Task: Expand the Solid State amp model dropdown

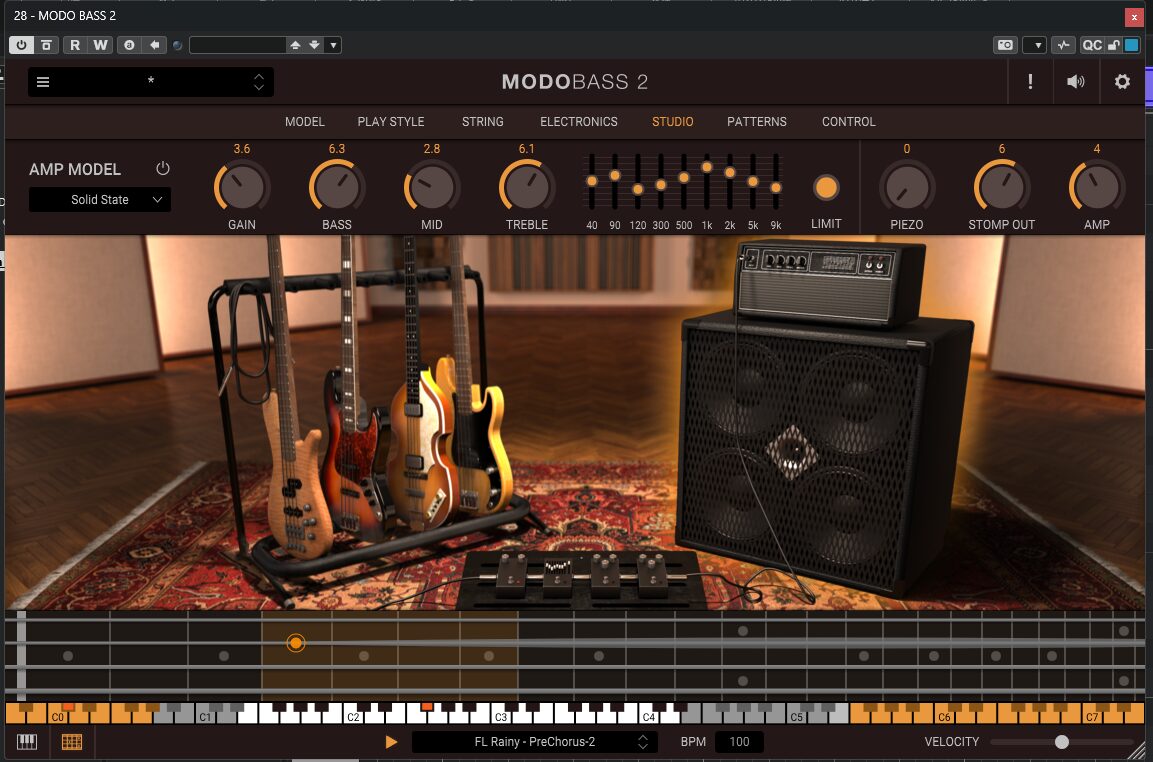Action: 100,199
